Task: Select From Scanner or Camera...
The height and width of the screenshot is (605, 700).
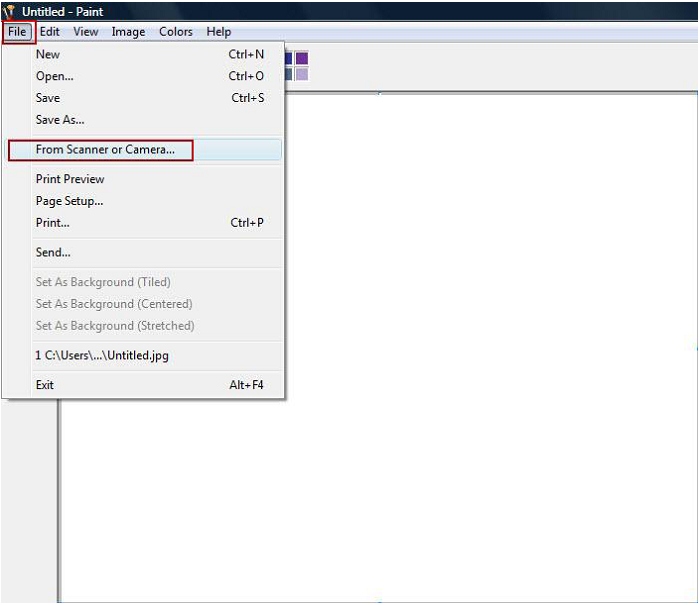Action: (105, 150)
